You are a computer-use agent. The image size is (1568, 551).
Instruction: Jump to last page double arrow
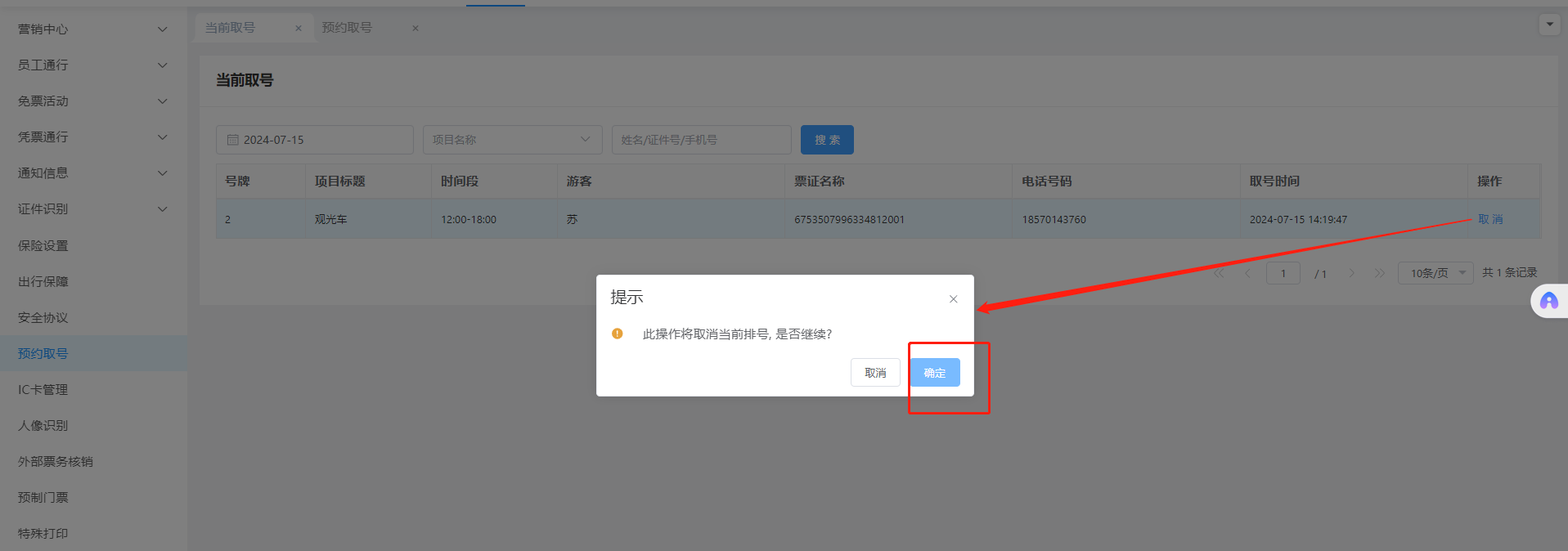coord(1380,273)
